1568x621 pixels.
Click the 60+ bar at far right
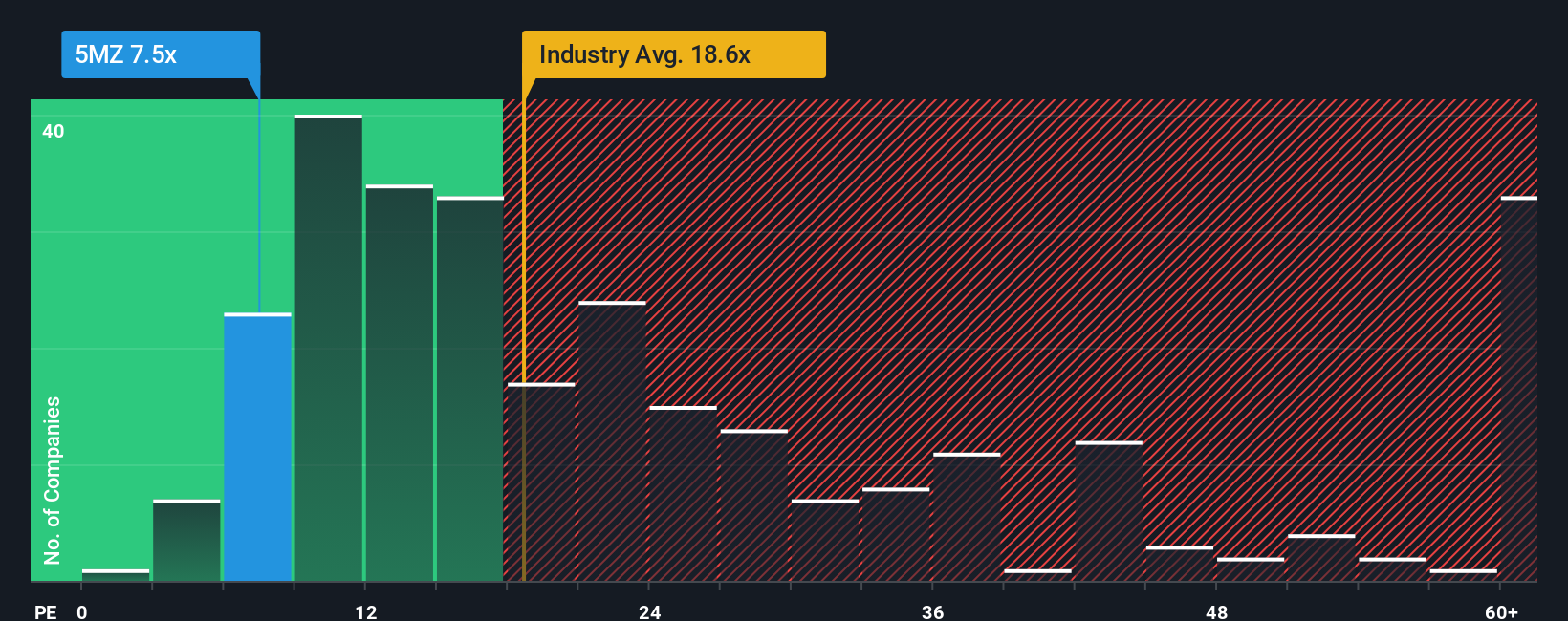[1519, 389]
